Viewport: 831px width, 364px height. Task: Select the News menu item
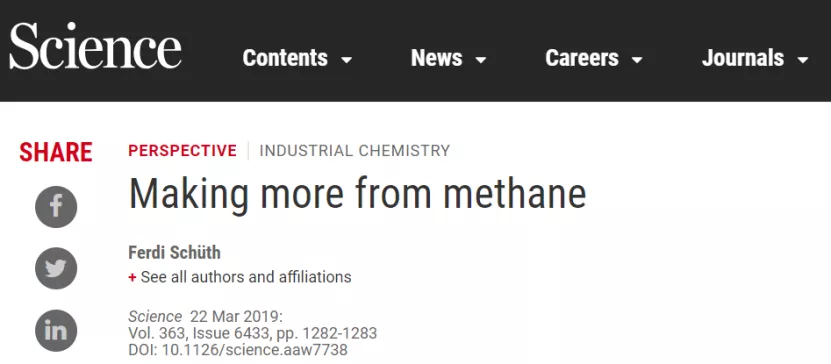click(437, 58)
